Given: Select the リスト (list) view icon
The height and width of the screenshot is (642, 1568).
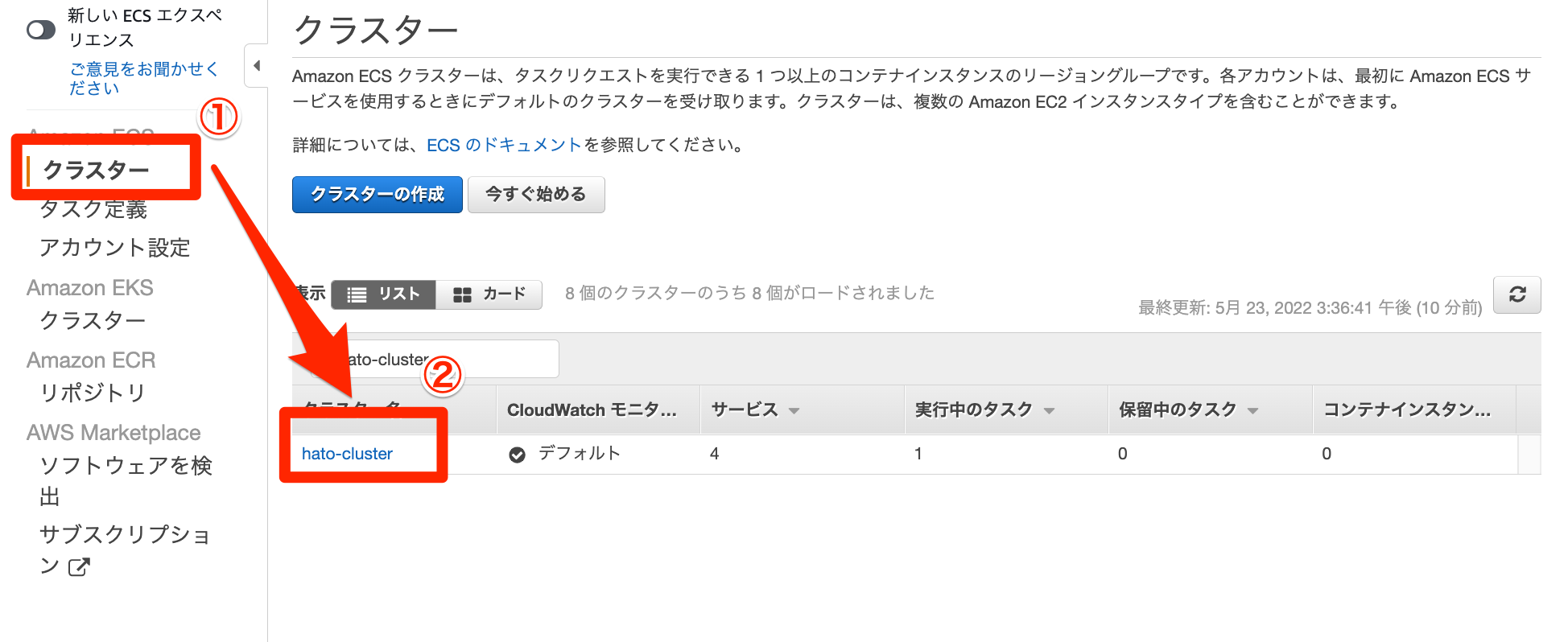Looking at the screenshot, I should pos(384,294).
